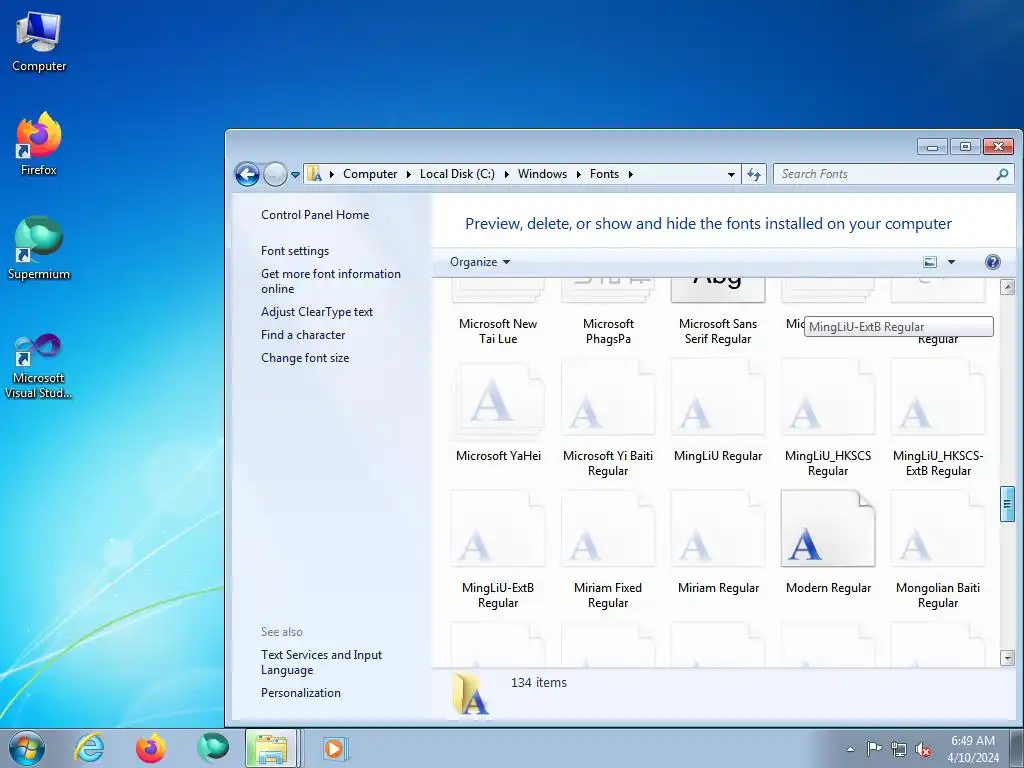
Task: Select Computer in the address breadcrumb
Action: (370, 174)
